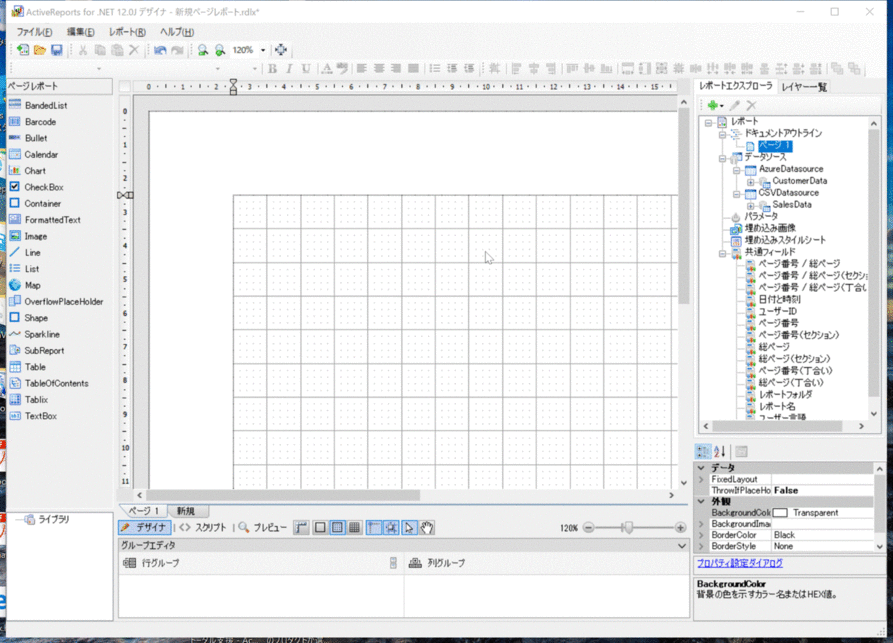The image size is (893, 643).
Task: Switch to デザイナ view
Action: (x=144, y=528)
